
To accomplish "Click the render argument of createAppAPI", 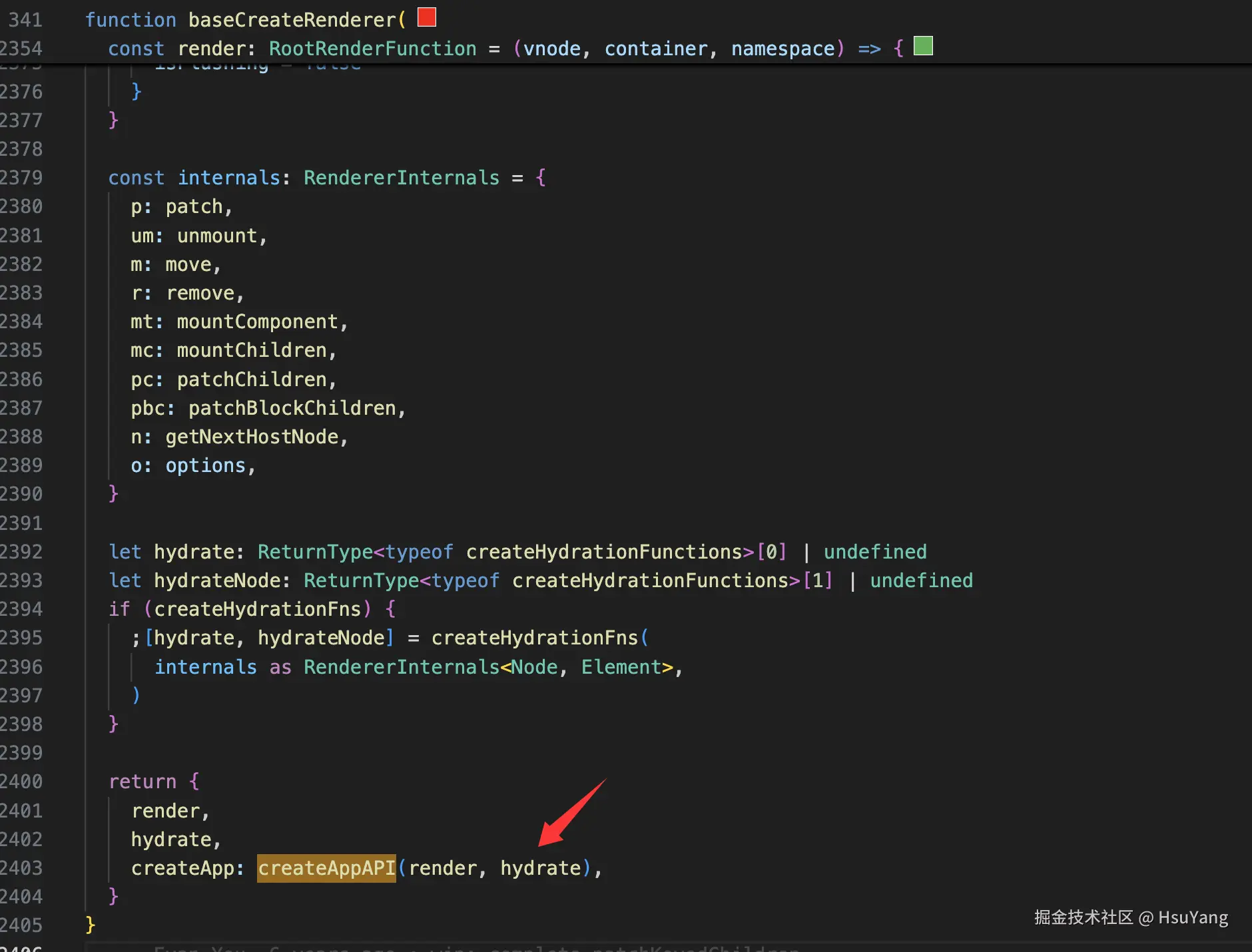I will tap(443, 868).
